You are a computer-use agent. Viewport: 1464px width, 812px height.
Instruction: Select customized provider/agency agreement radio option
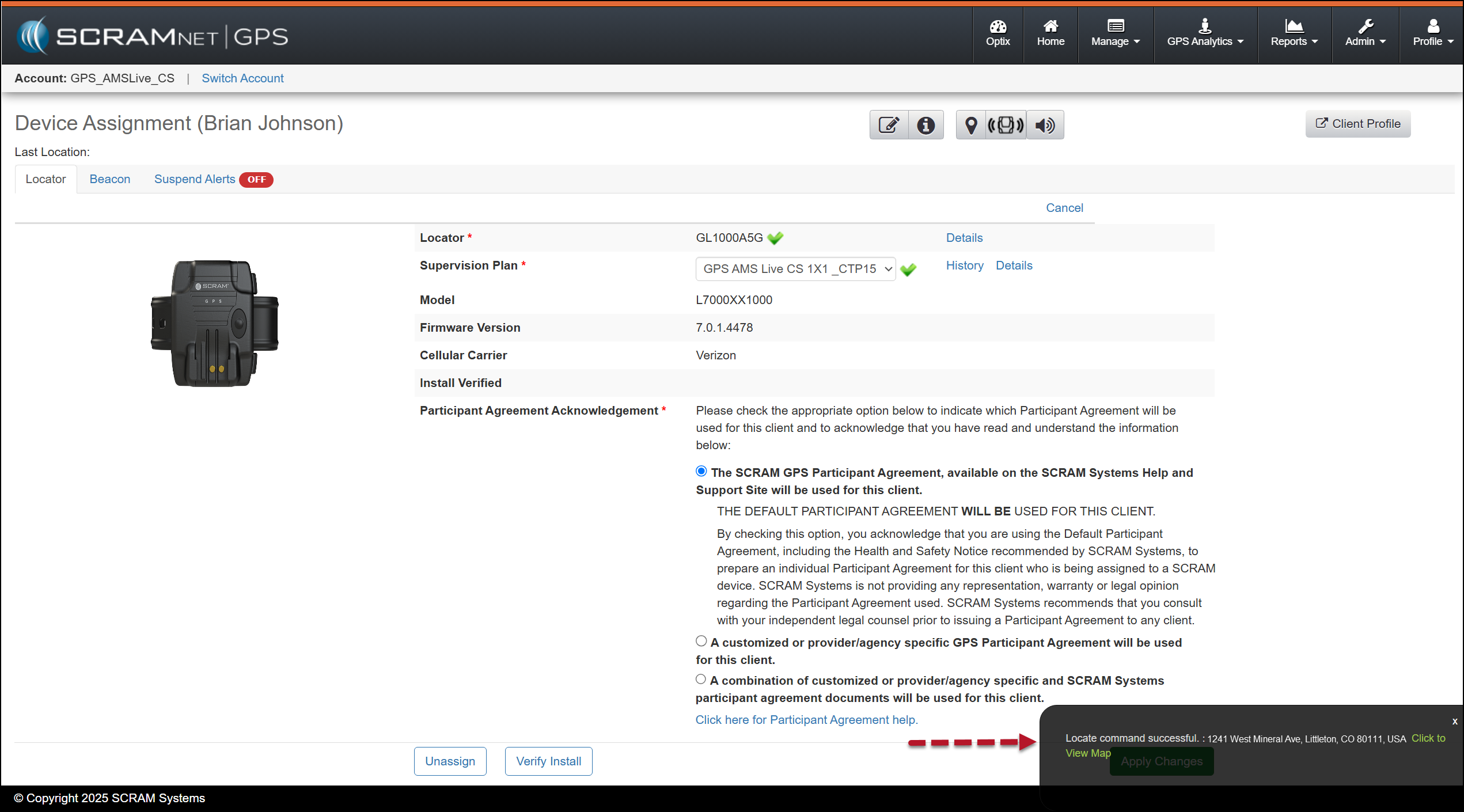(701, 641)
